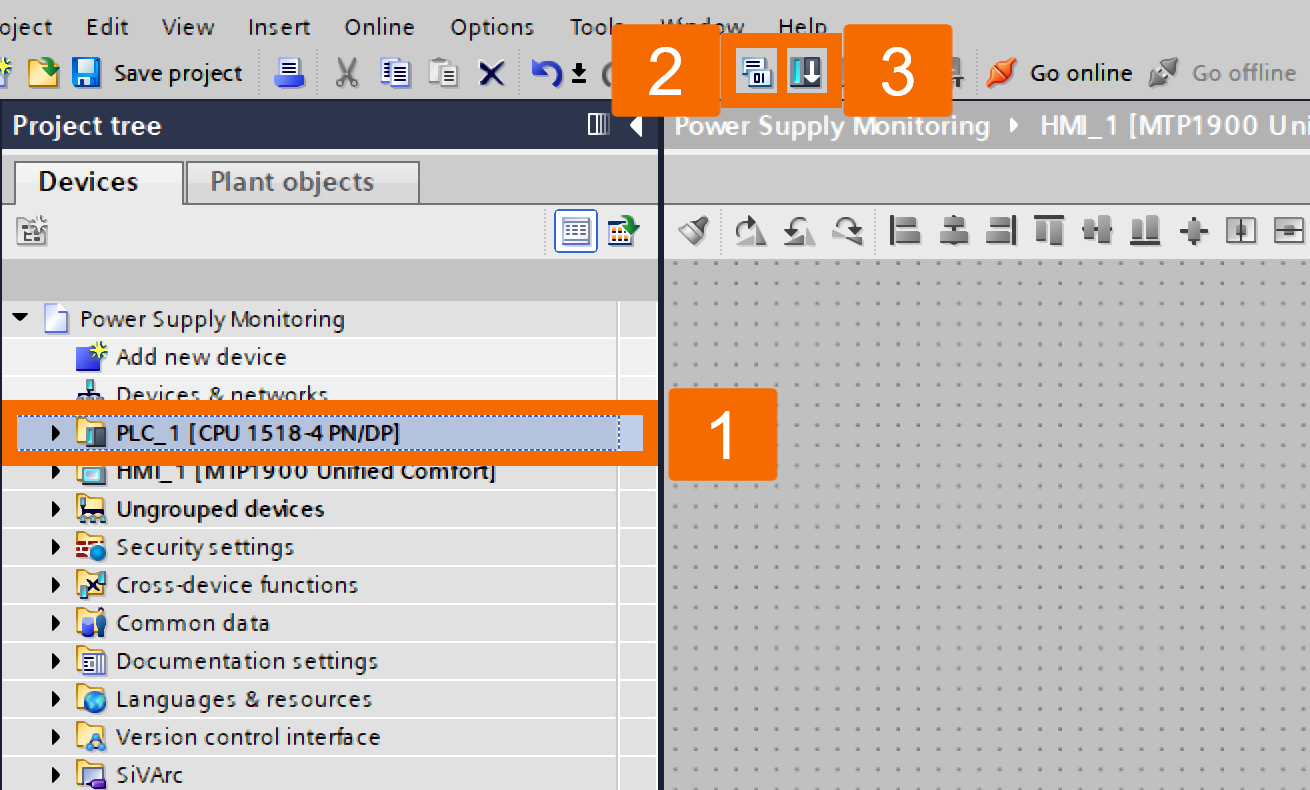The width and height of the screenshot is (1310, 790).
Task: Open the undo history dropdown arrow
Action: tap(579, 73)
